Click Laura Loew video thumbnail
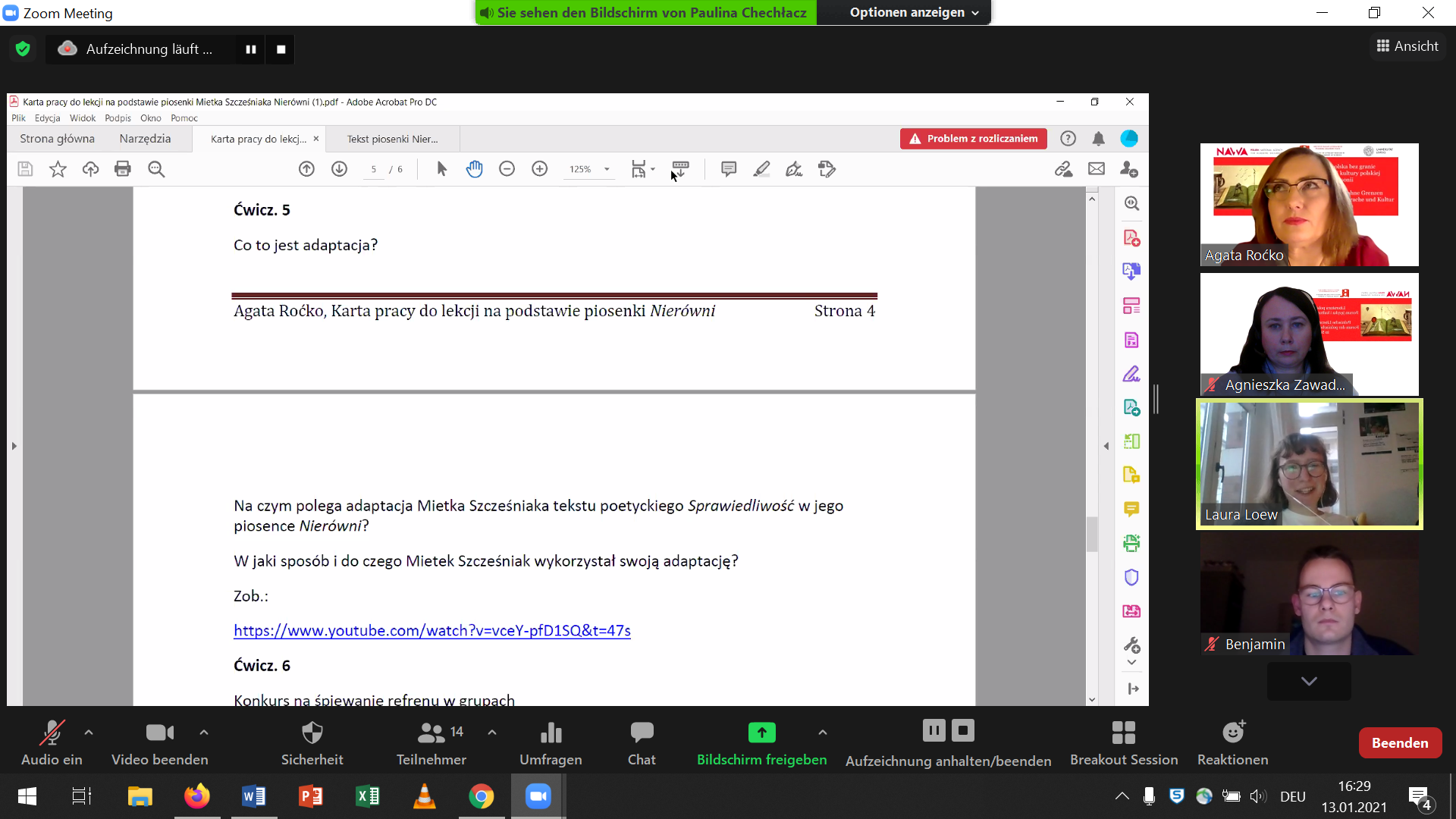The height and width of the screenshot is (819, 1456). (1309, 464)
